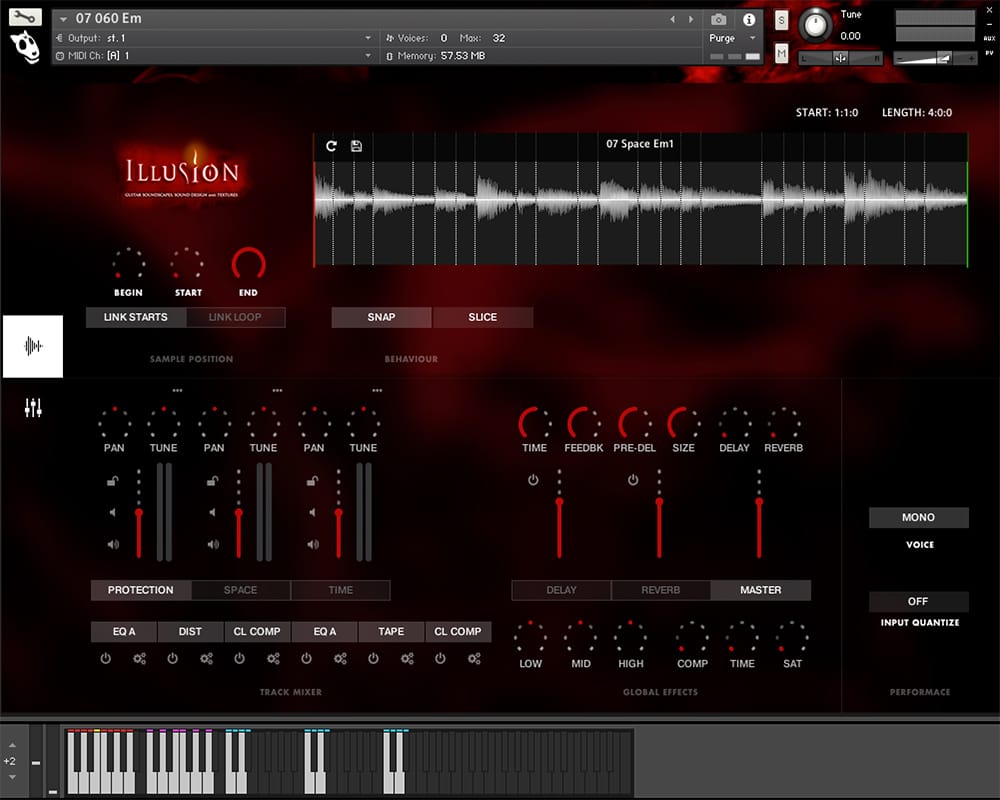
Task: Toggle the delay power button
Action: pyautogui.click(x=533, y=480)
